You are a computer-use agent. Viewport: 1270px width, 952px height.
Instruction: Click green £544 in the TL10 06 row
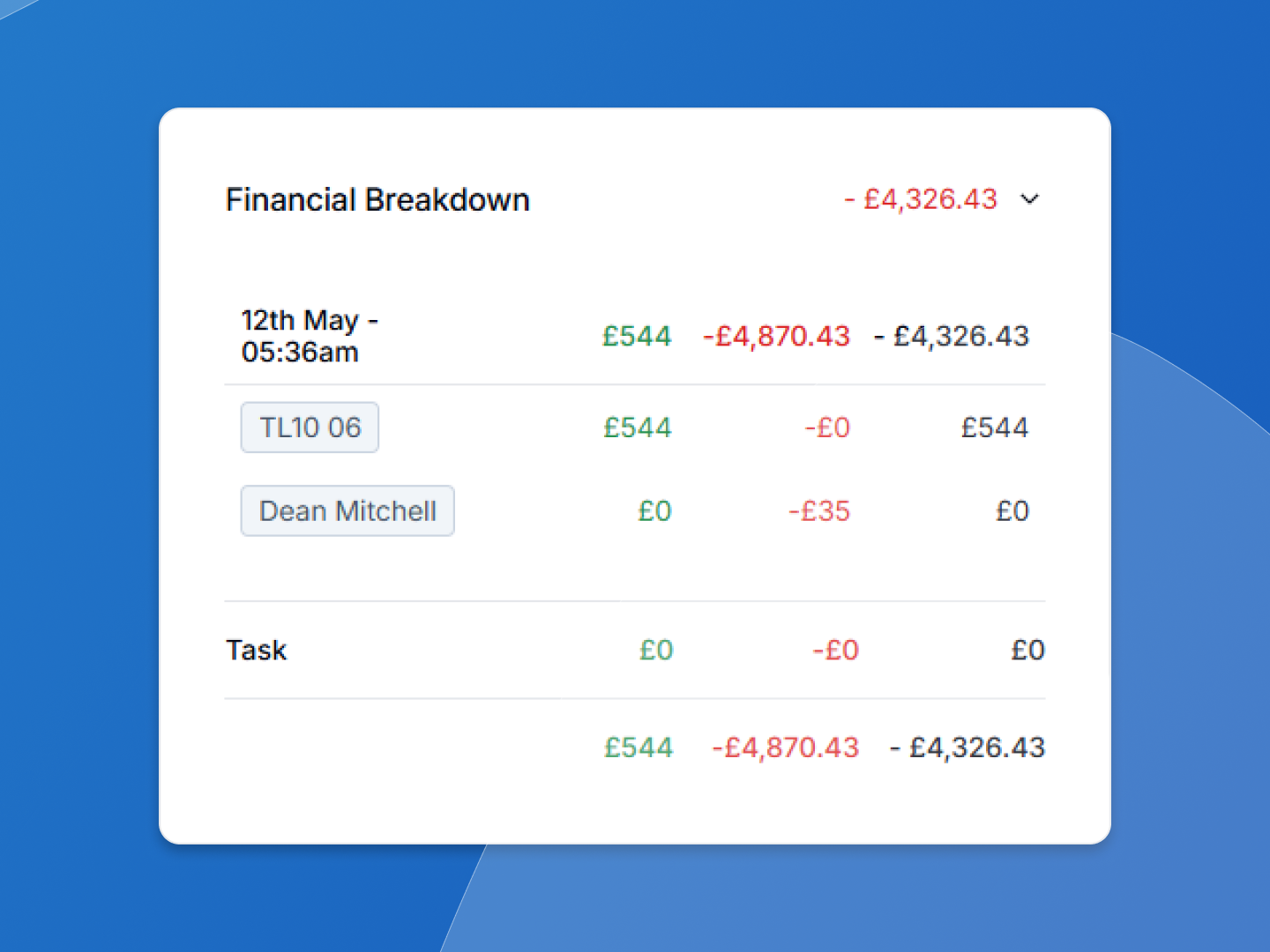click(637, 428)
